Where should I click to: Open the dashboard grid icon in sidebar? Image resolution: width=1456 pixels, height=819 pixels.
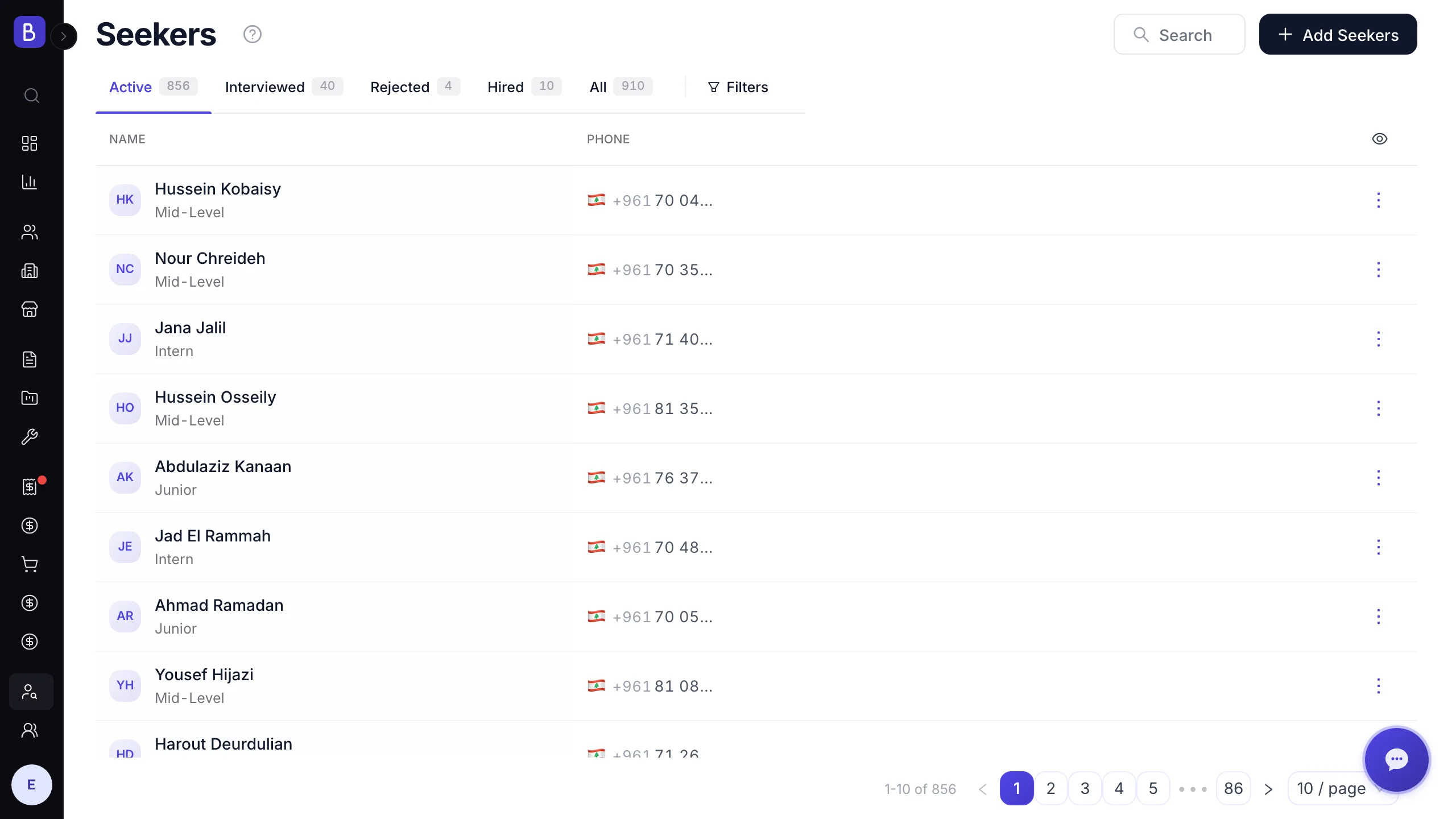pyautogui.click(x=30, y=143)
